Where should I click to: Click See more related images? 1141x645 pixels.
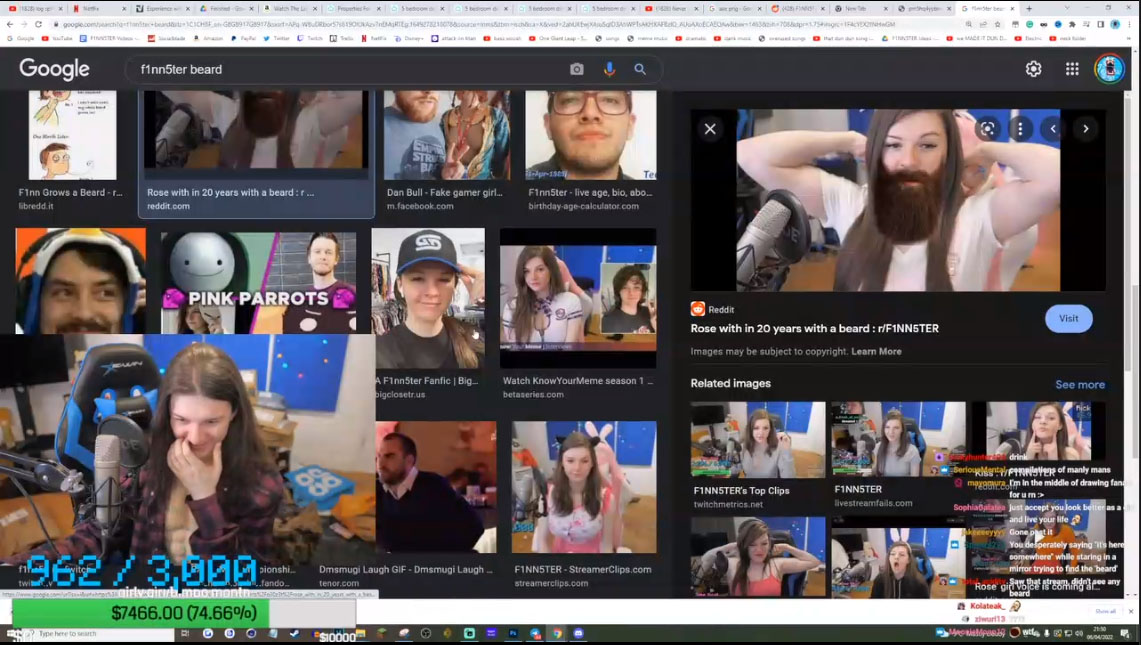[1080, 384]
